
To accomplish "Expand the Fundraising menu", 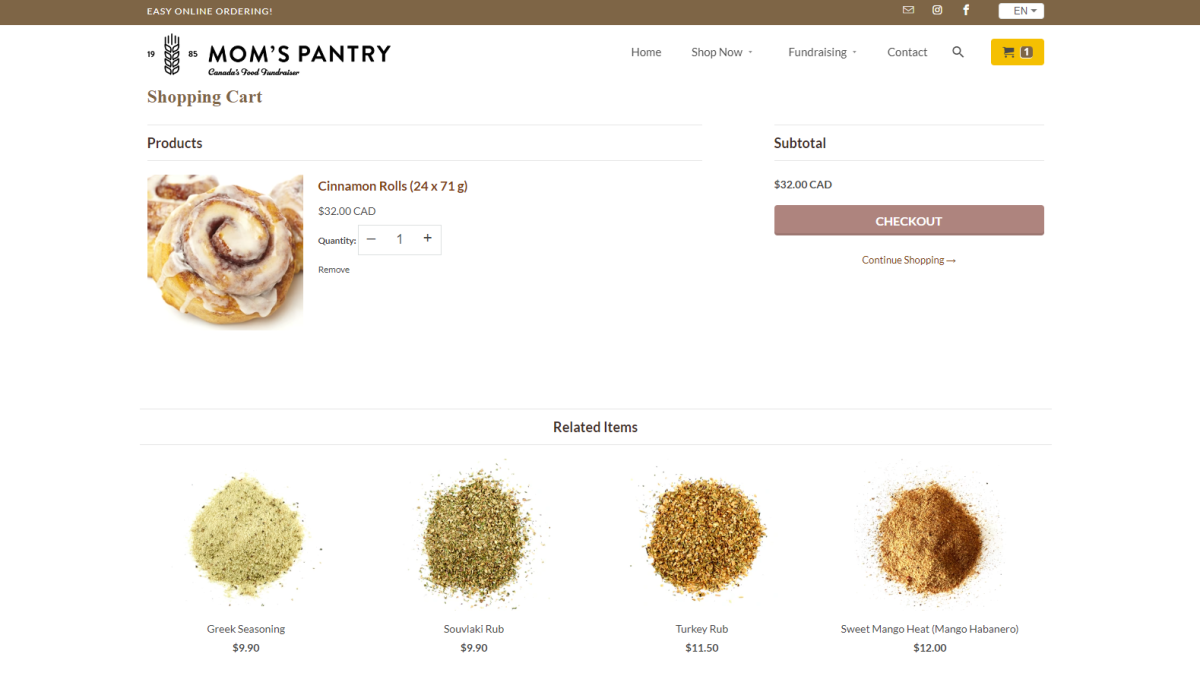I will [x=822, y=52].
